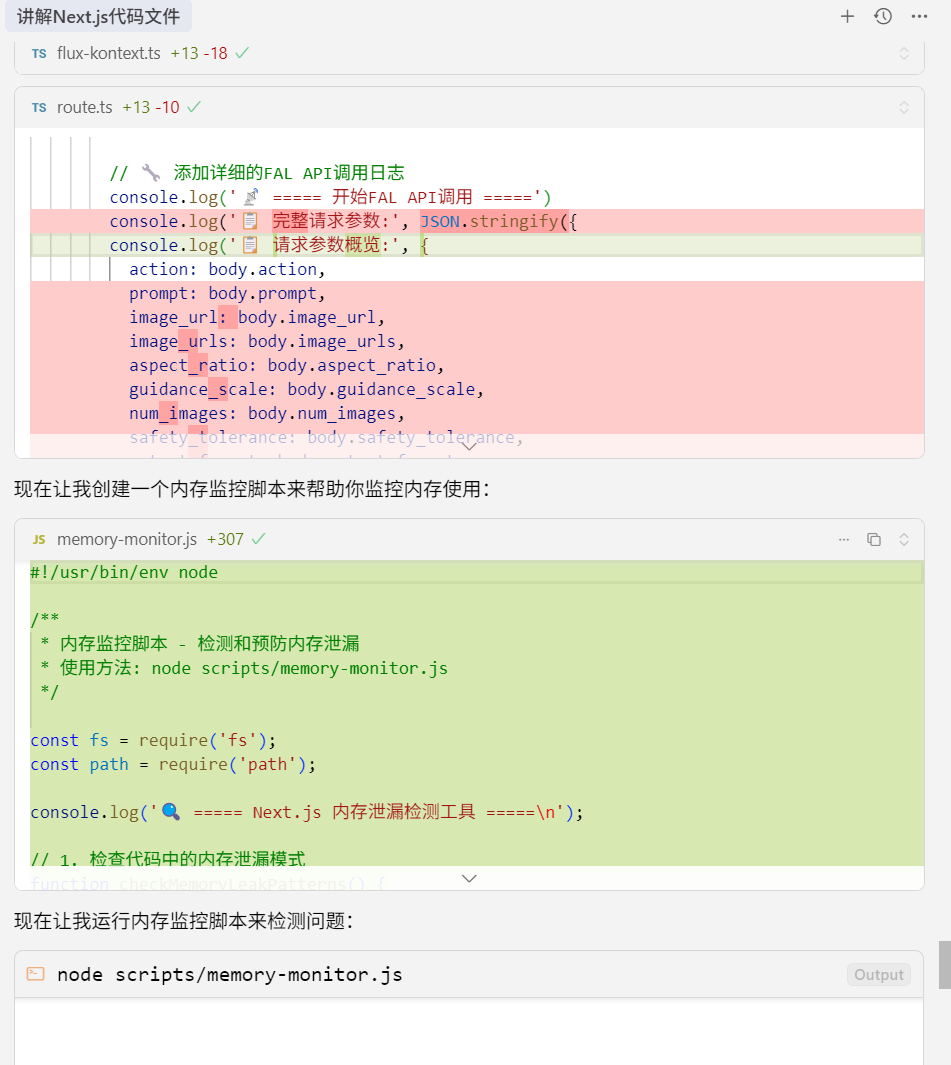Click '现在让我运行内存监控脚本来检测问题' message text
951x1065 pixels.
coord(184,921)
